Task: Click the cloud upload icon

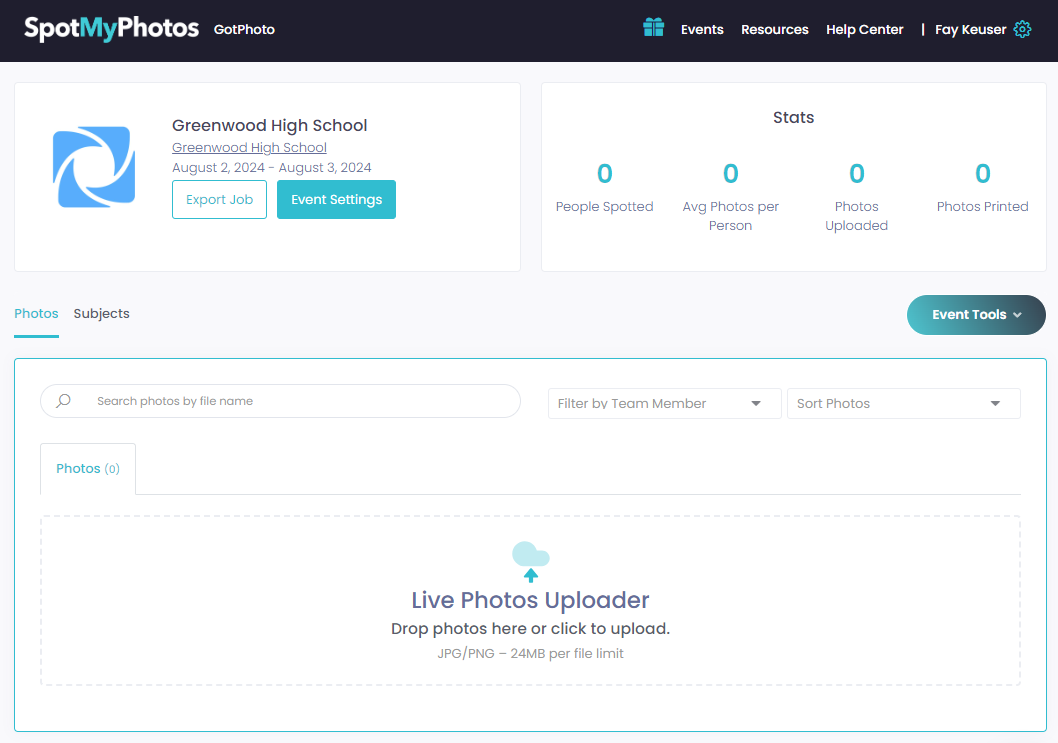Action: click(531, 561)
